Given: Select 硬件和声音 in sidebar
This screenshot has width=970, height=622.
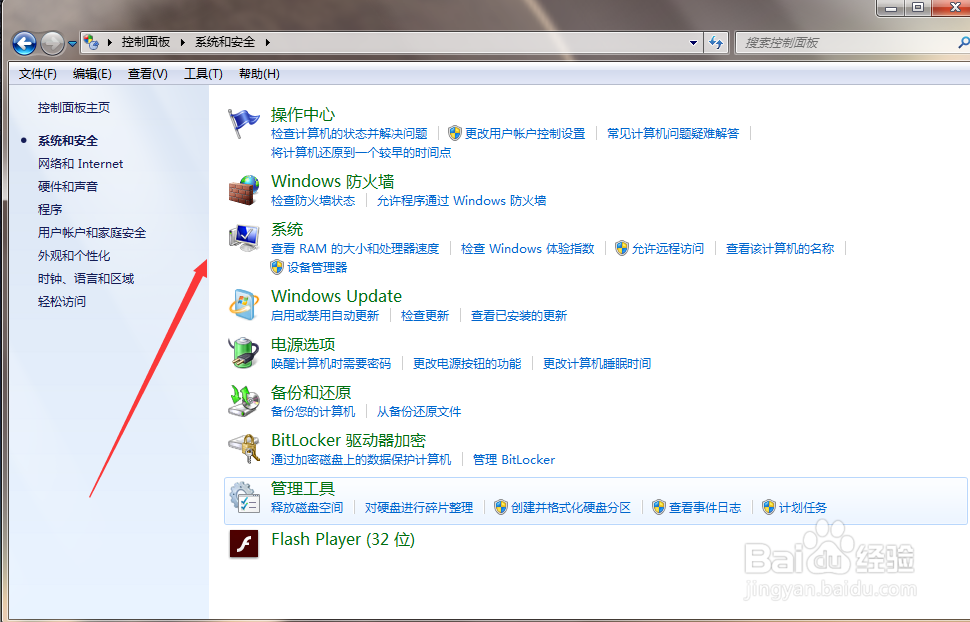Looking at the screenshot, I should 67,186.
